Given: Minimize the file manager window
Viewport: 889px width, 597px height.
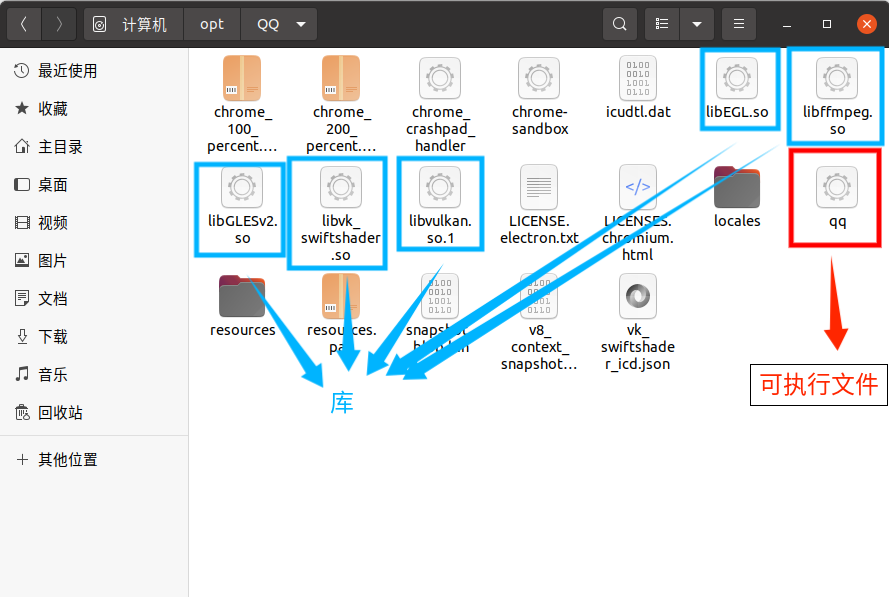Looking at the screenshot, I should click(x=787, y=24).
